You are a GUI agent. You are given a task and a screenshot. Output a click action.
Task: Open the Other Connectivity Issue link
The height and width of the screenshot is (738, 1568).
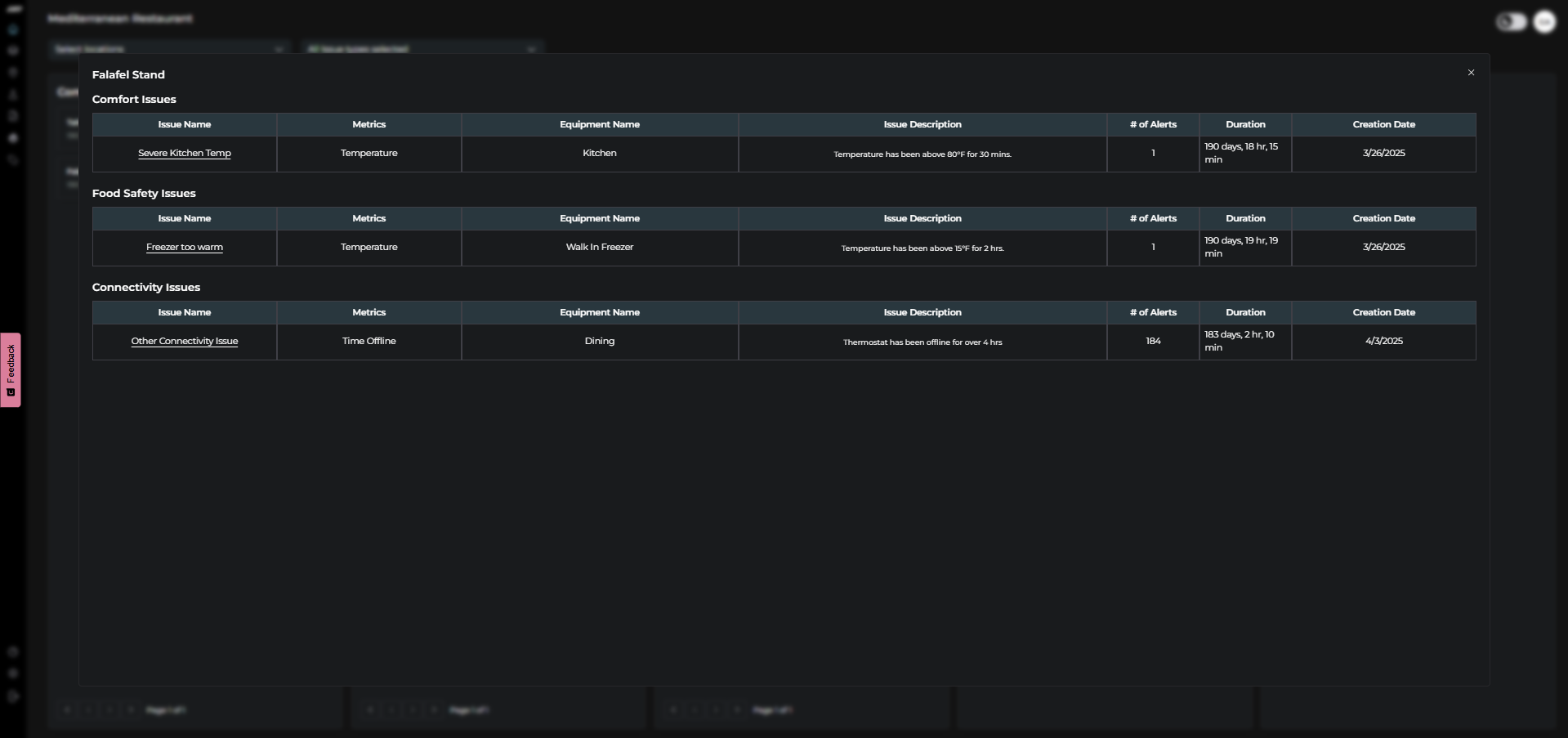[185, 342]
